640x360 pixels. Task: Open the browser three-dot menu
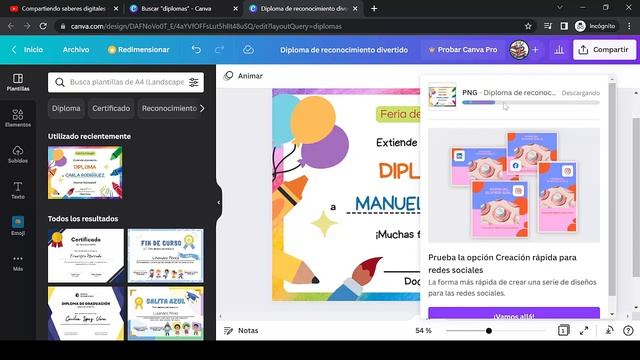pos(629,26)
